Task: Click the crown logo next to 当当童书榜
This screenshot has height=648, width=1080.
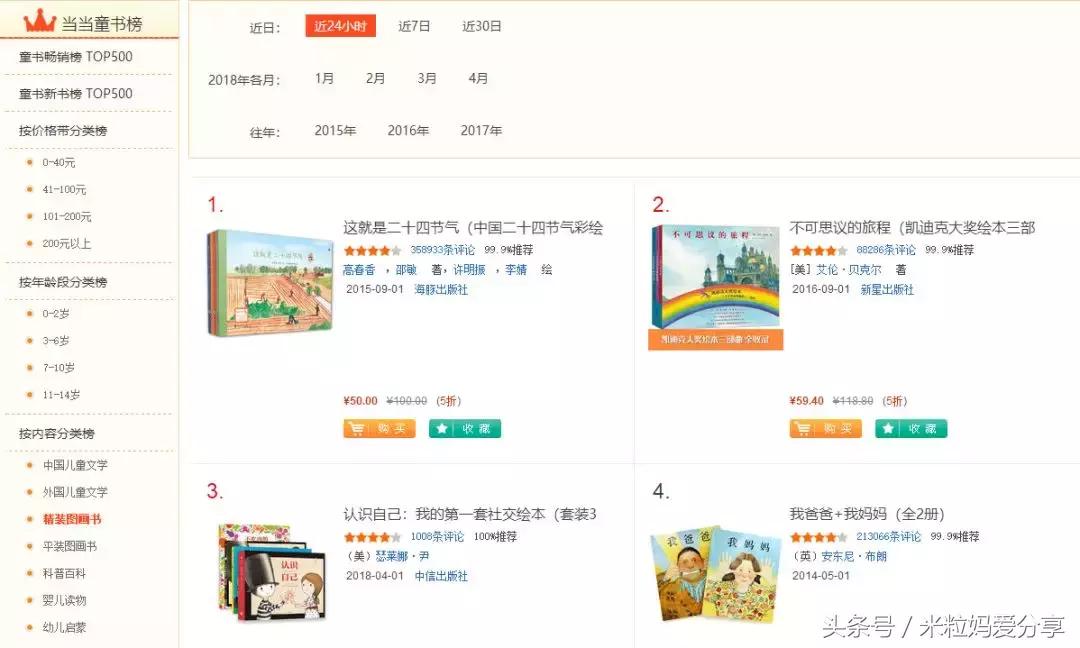Action: [38, 19]
